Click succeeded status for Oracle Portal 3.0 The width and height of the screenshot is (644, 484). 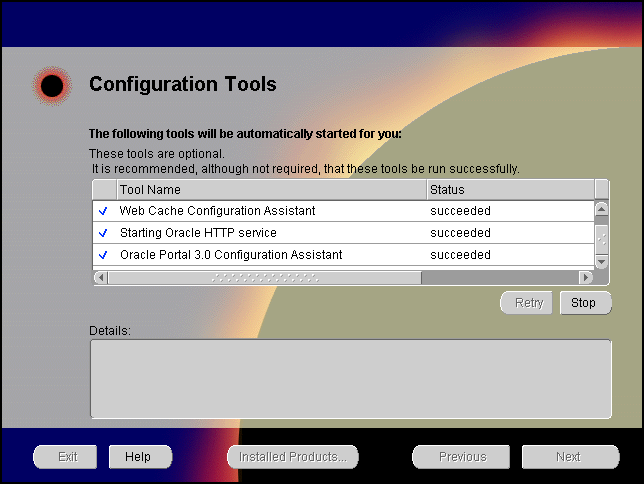click(x=460, y=255)
